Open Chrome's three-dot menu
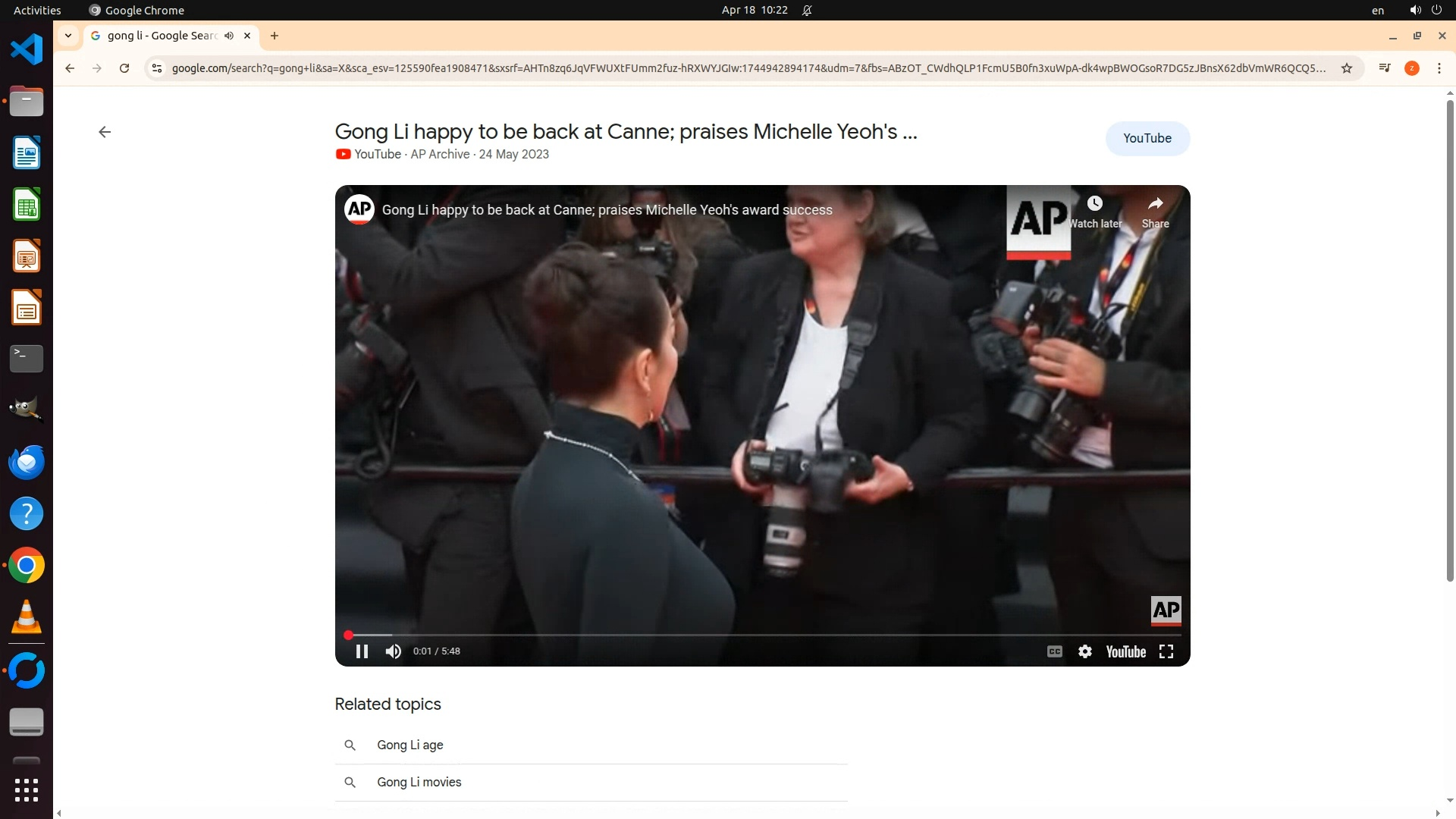The width and height of the screenshot is (1456, 819). pyautogui.click(x=1439, y=68)
